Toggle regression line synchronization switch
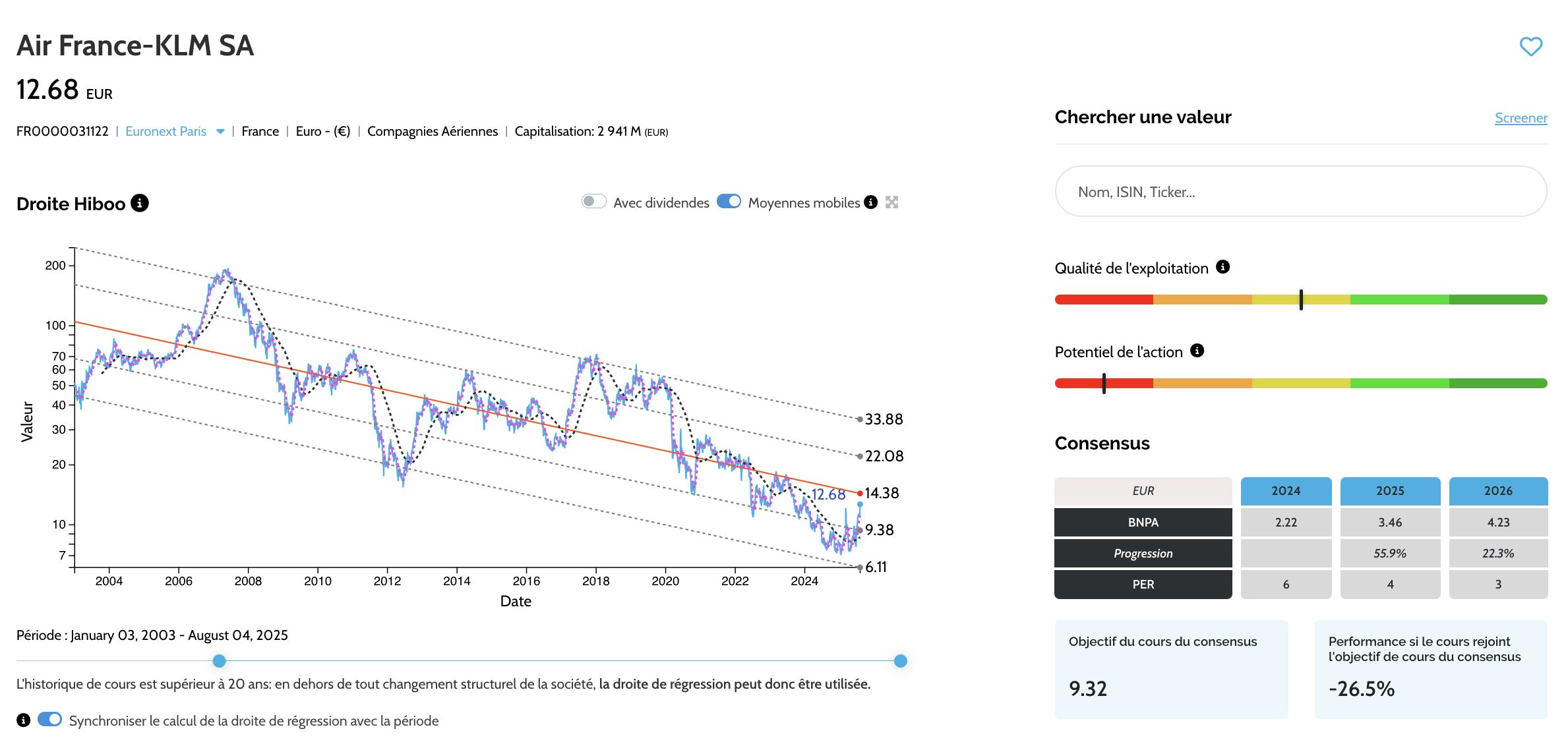1568x750 pixels. 49,720
